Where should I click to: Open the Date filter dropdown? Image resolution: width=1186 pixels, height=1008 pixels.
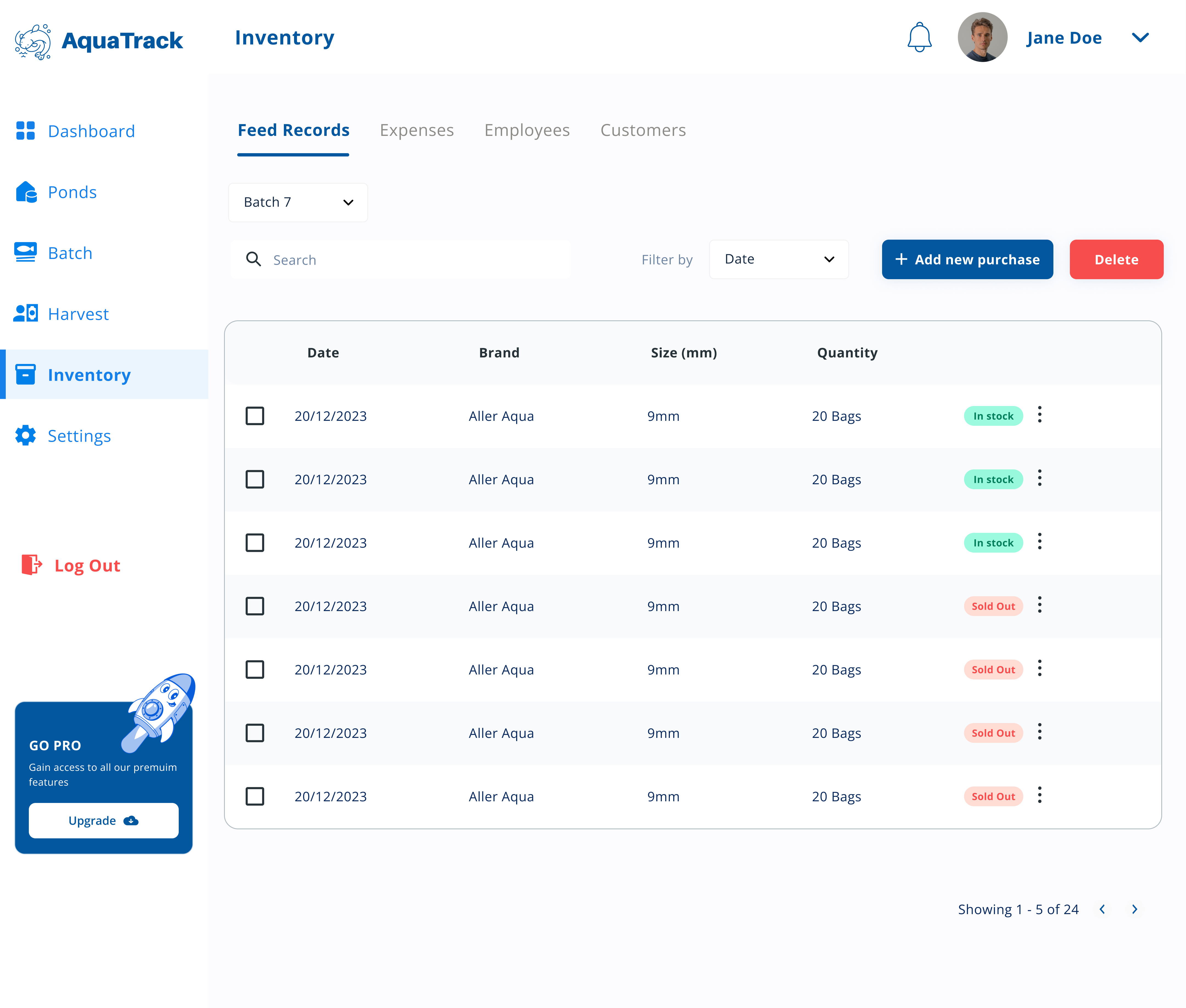coord(779,259)
